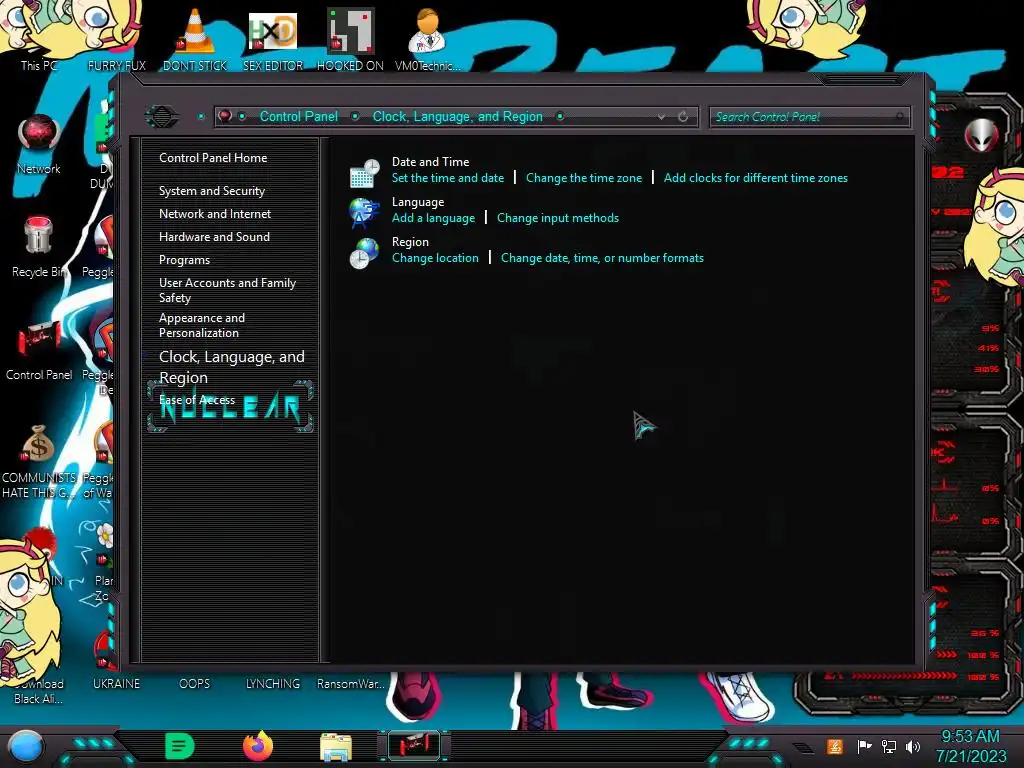Click the Java update tray icon
The height and width of the screenshot is (768, 1024).
coord(835,746)
